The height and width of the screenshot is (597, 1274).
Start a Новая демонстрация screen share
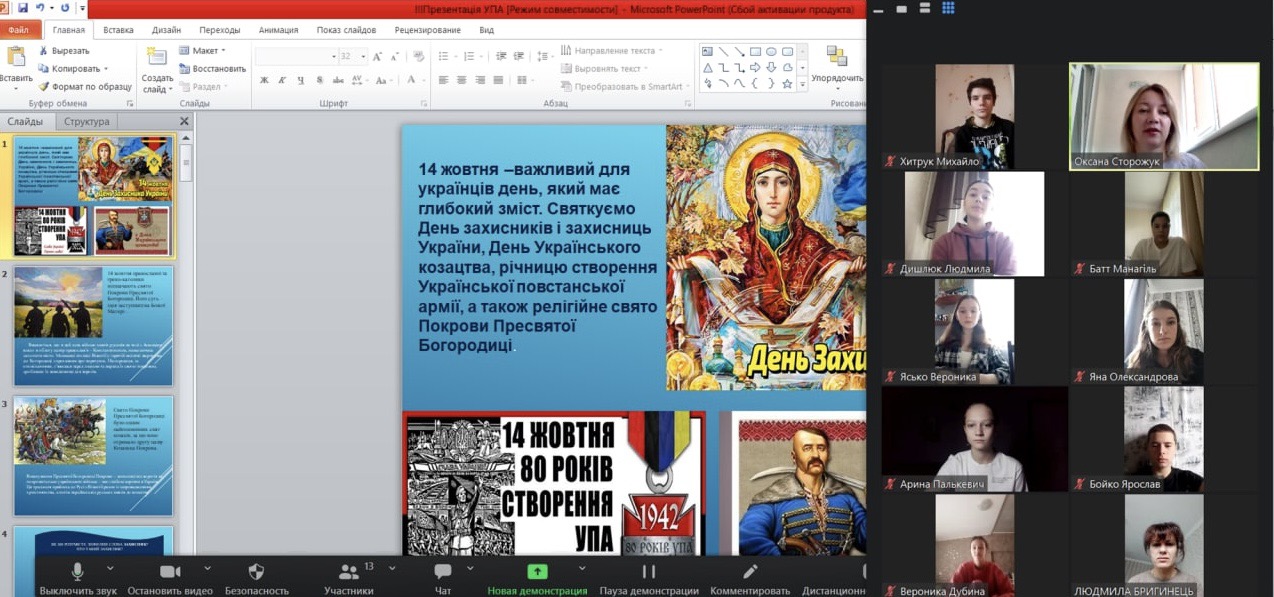(537, 577)
